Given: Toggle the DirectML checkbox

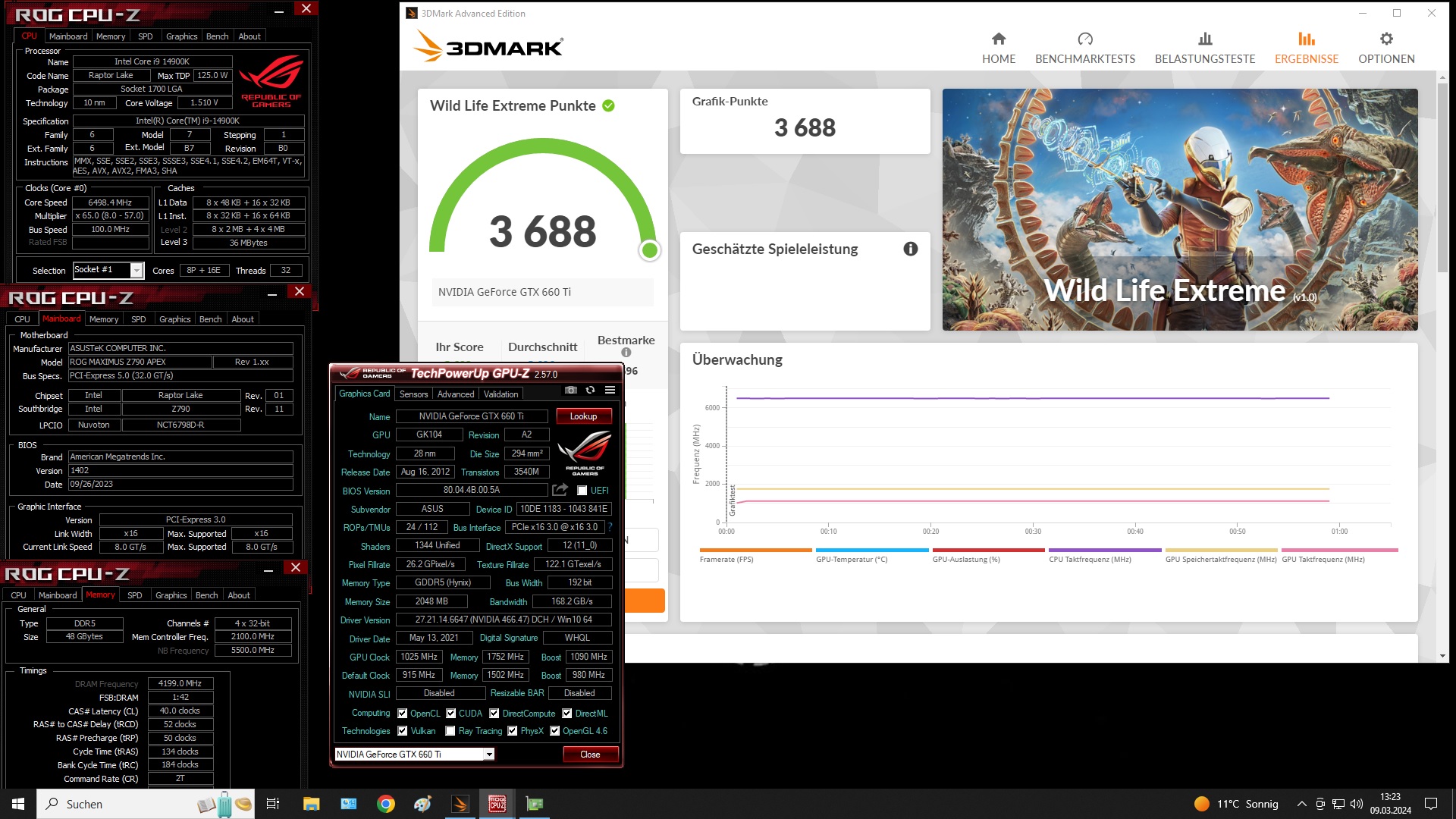Looking at the screenshot, I should click(x=567, y=714).
